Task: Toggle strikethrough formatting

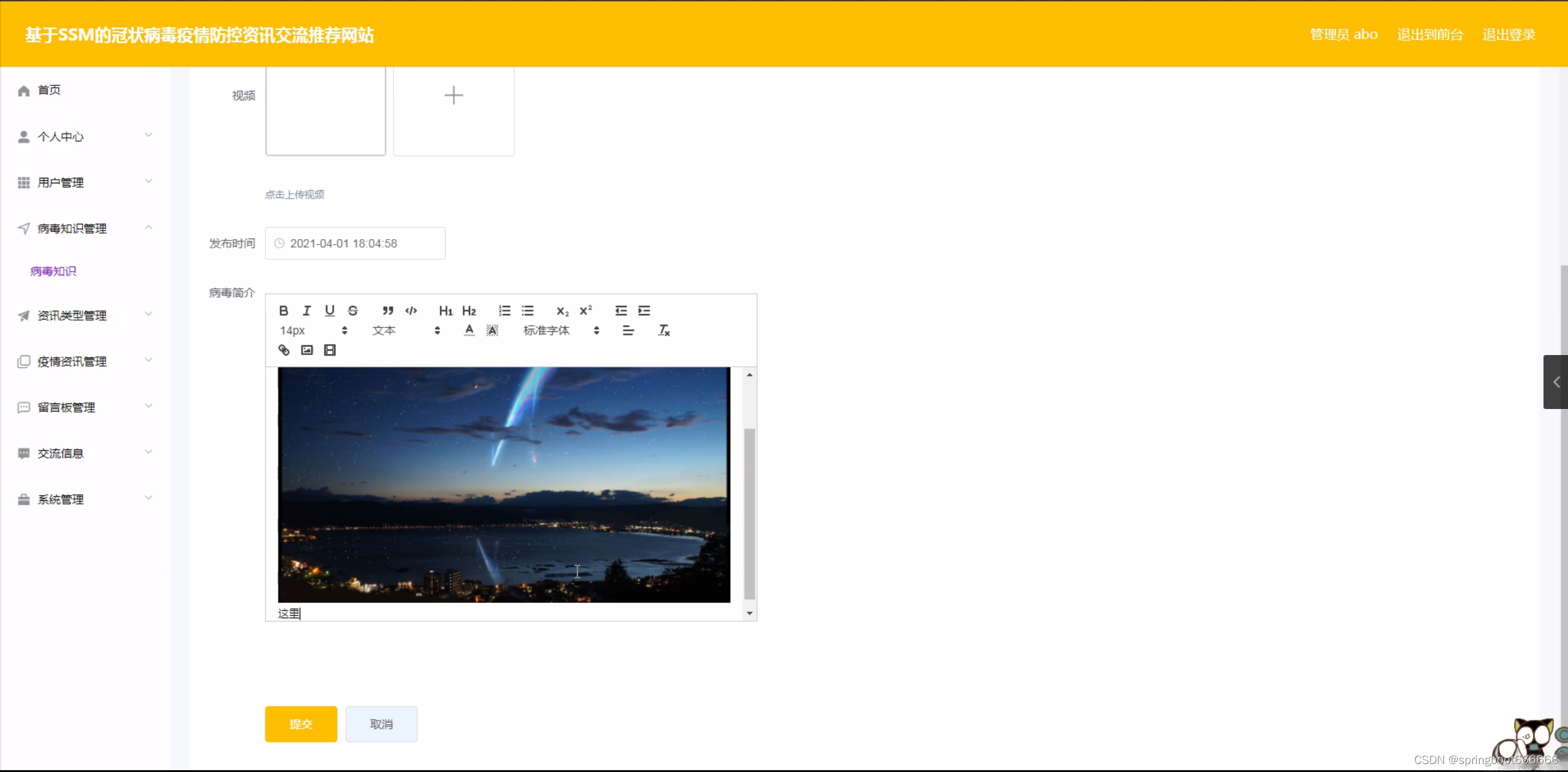Action: pos(353,311)
